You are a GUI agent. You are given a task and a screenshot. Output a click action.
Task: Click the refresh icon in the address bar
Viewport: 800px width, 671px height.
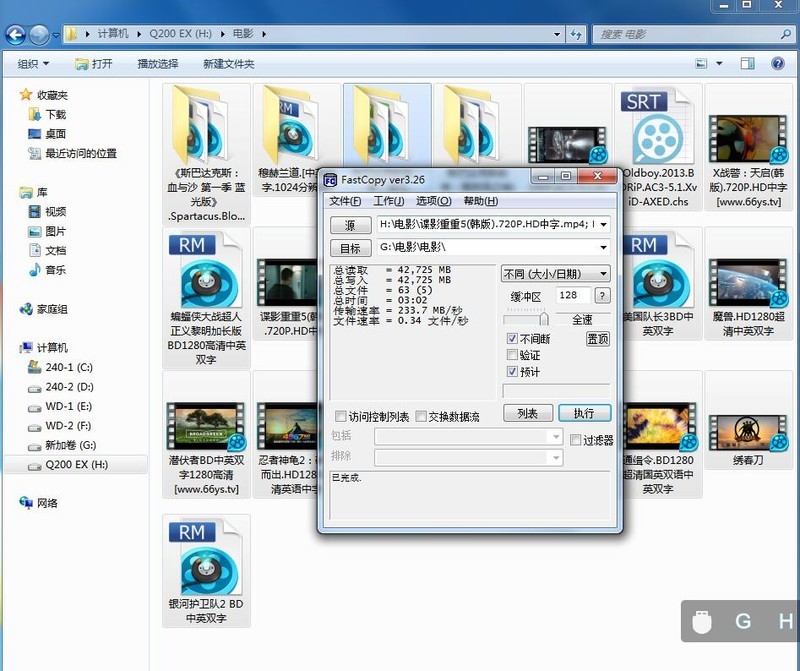point(576,33)
